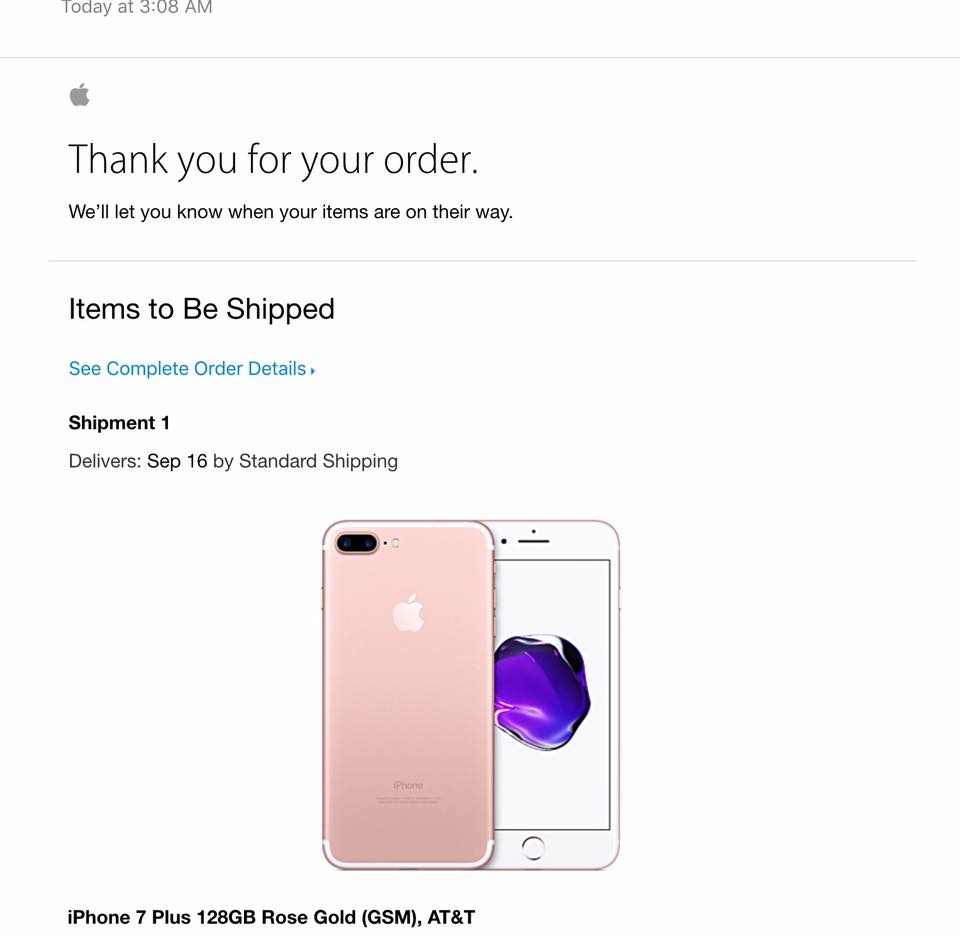Image resolution: width=960 pixels, height=936 pixels.
Task: Open See Complete Order Details link
Action: point(192,369)
